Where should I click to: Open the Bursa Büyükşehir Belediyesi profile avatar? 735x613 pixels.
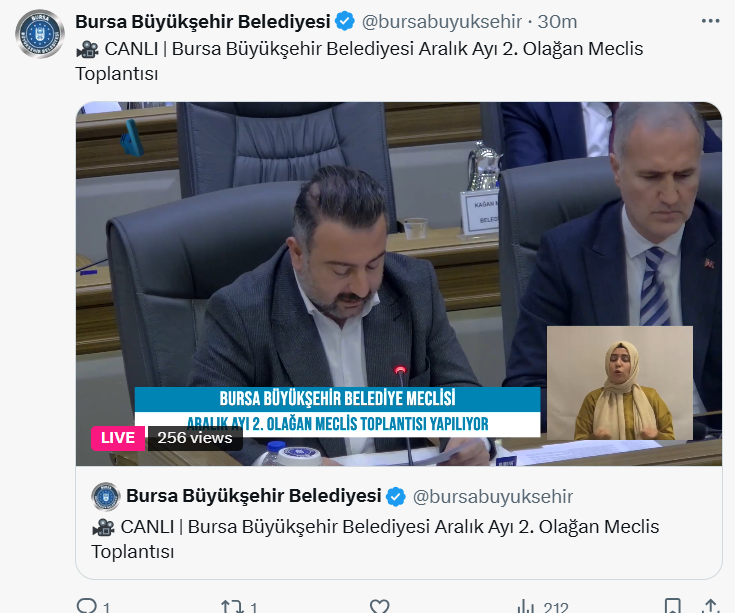click(39, 34)
